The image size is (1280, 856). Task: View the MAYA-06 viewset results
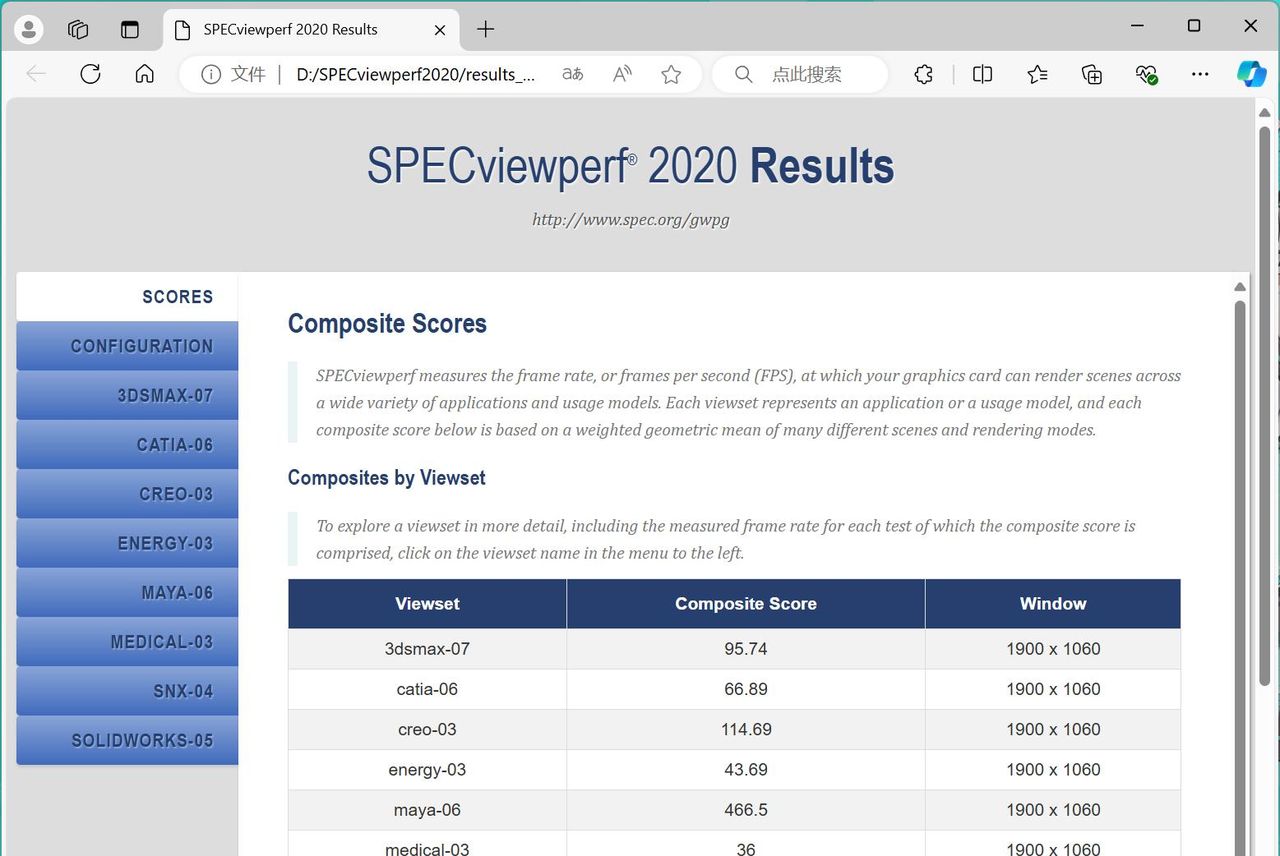coord(127,593)
